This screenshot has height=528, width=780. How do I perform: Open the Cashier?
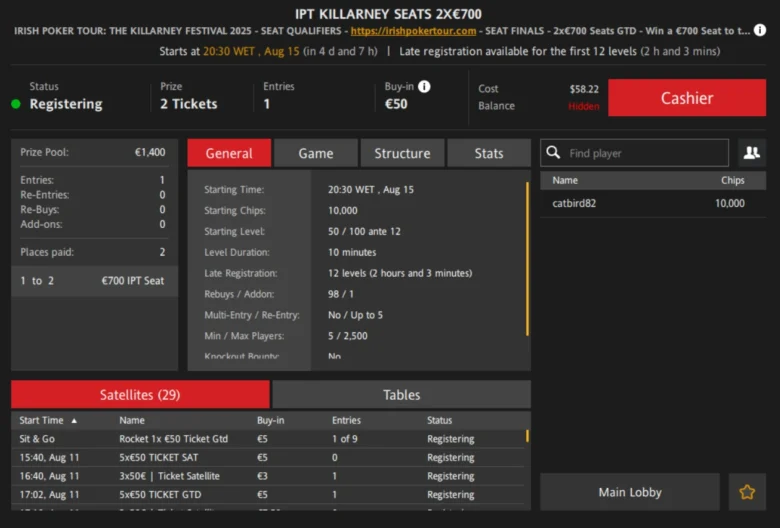point(686,98)
